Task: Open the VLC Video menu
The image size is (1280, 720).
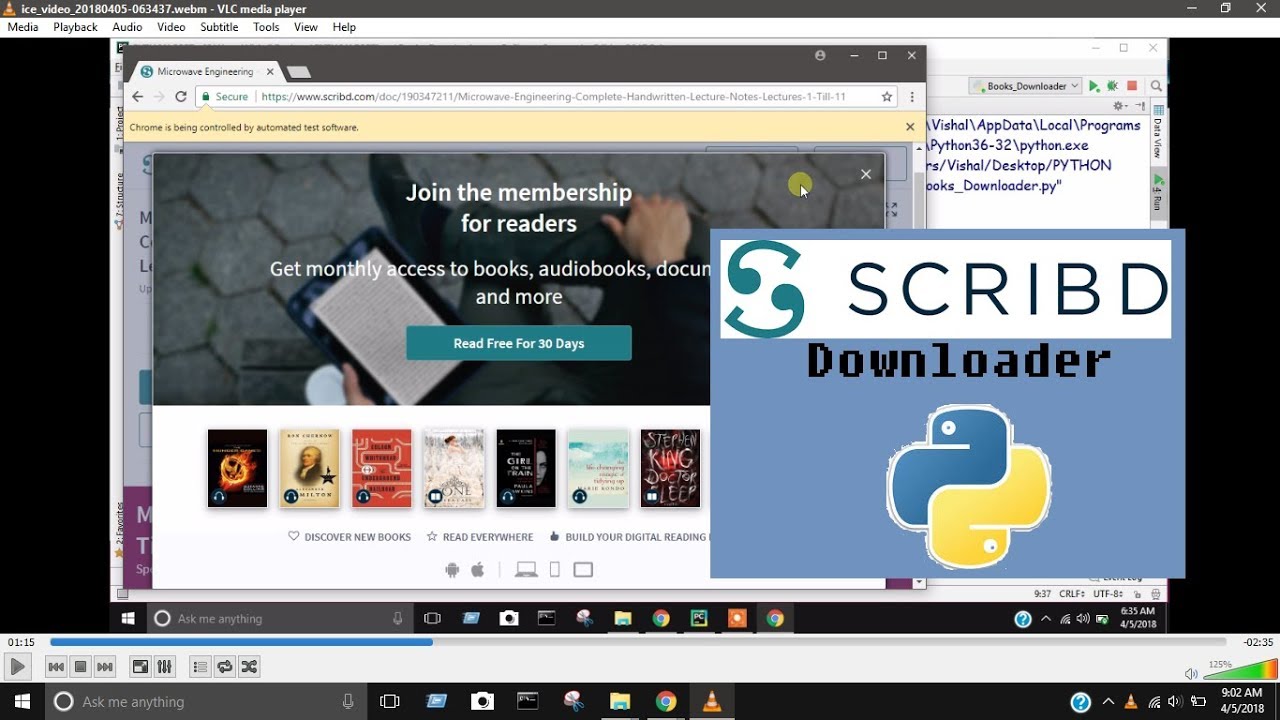Action: click(171, 27)
